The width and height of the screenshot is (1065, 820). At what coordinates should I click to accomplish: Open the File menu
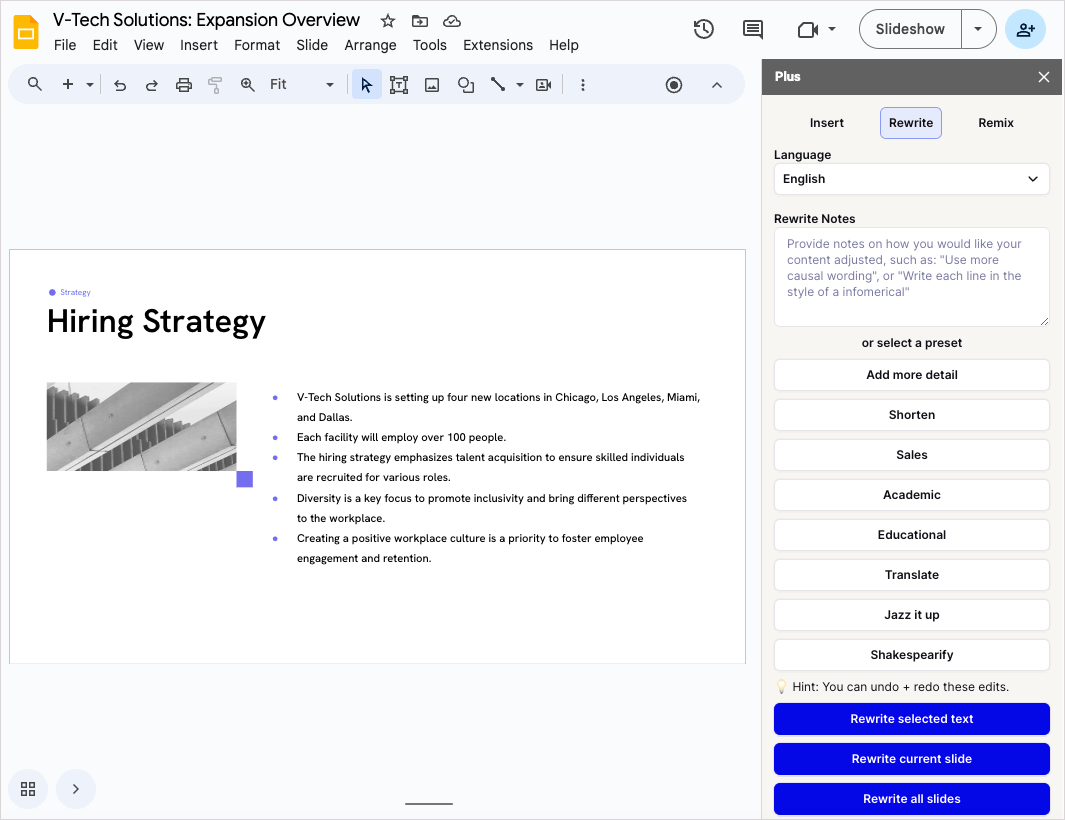coord(65,45)
